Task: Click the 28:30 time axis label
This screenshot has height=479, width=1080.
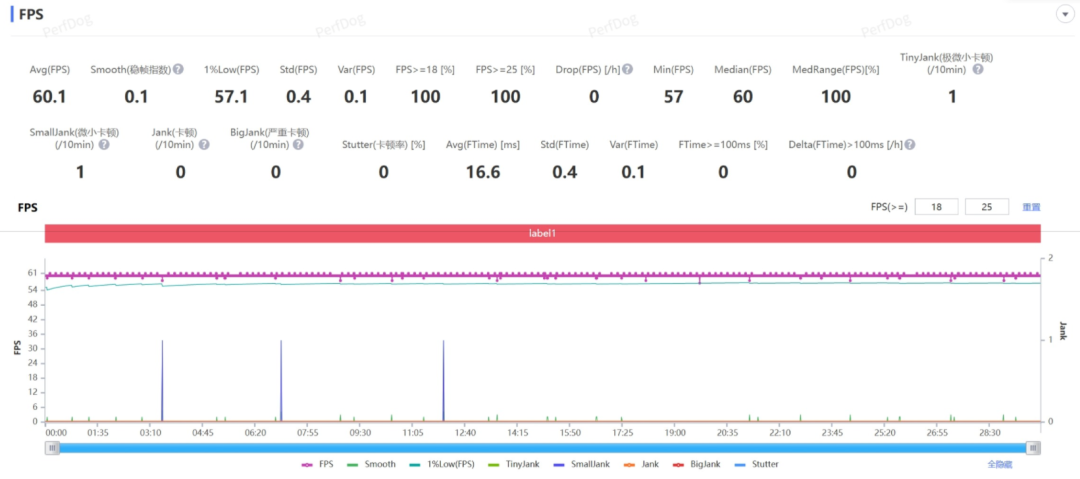Action: [990, 433]
